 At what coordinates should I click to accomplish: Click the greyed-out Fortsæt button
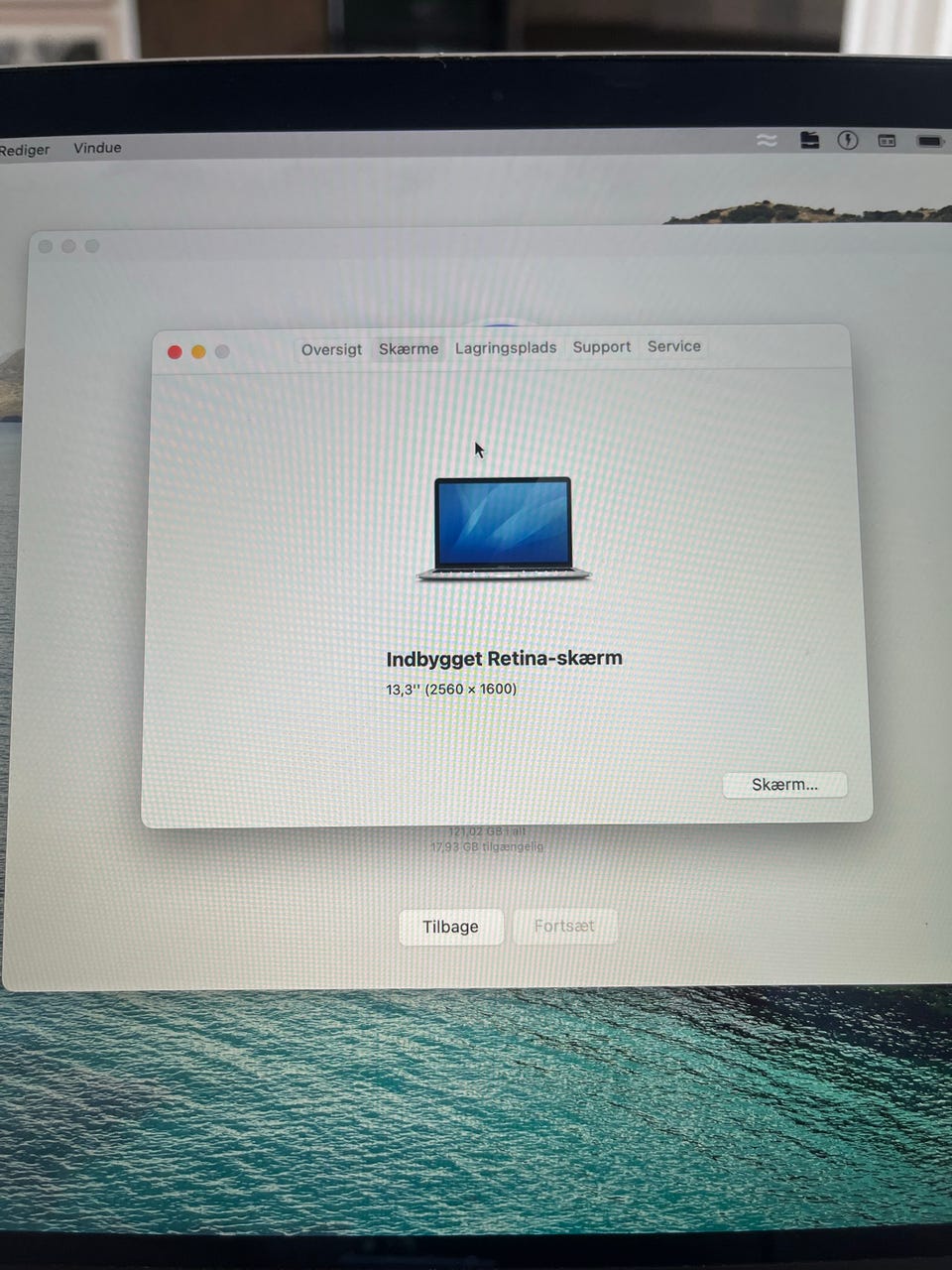pos(564,926)
